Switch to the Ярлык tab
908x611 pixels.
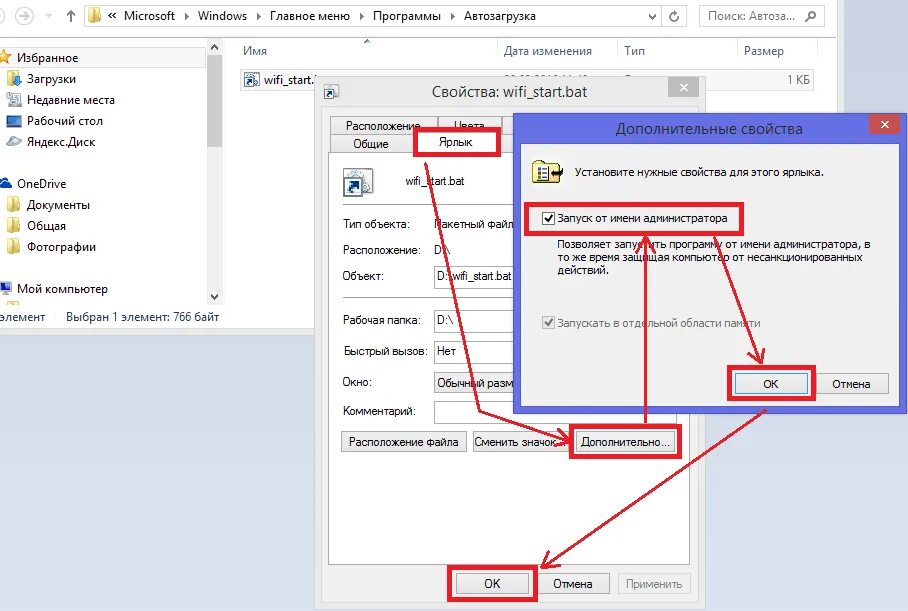[456, 142]
